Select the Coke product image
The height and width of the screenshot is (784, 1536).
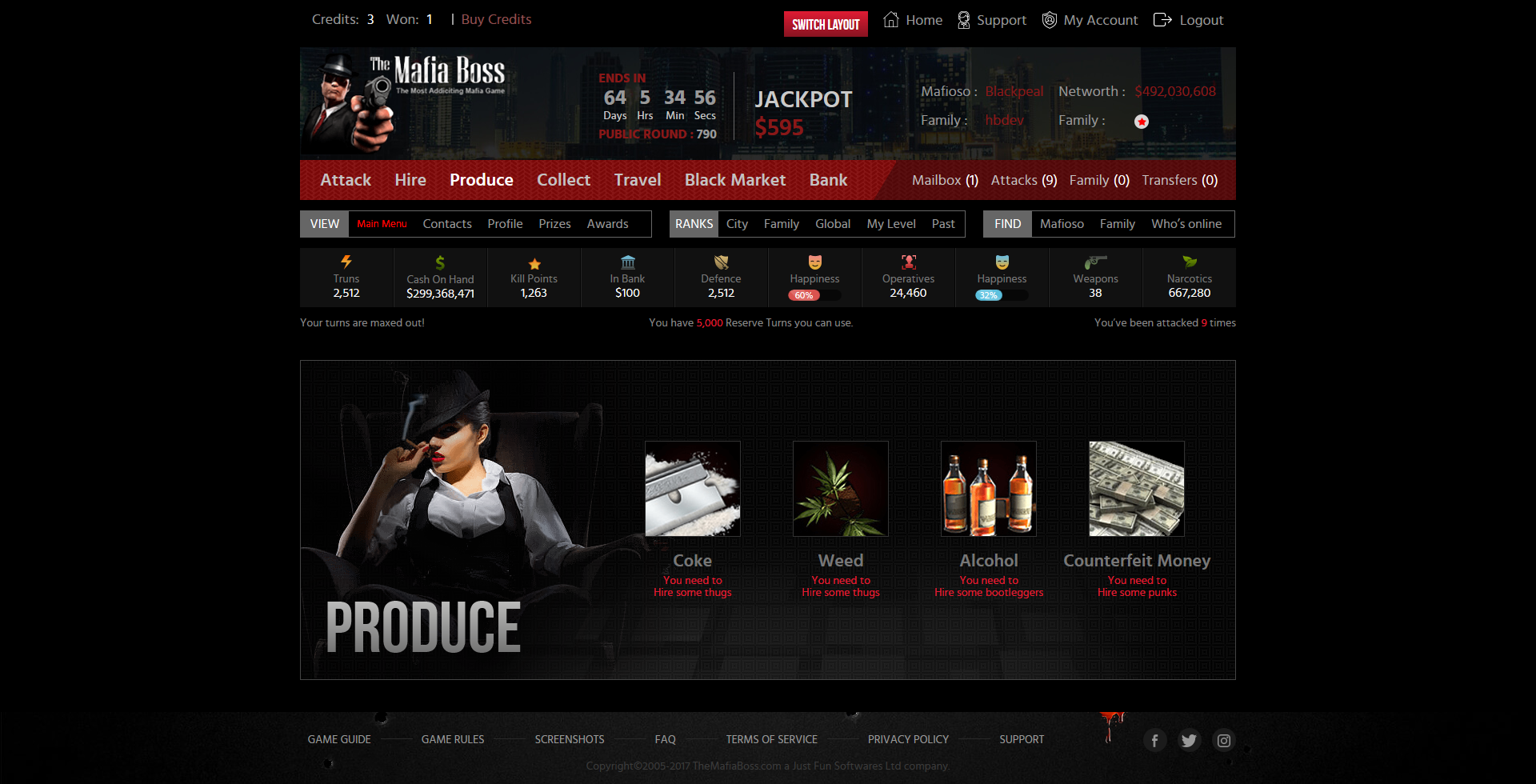[x=693, y=489]
